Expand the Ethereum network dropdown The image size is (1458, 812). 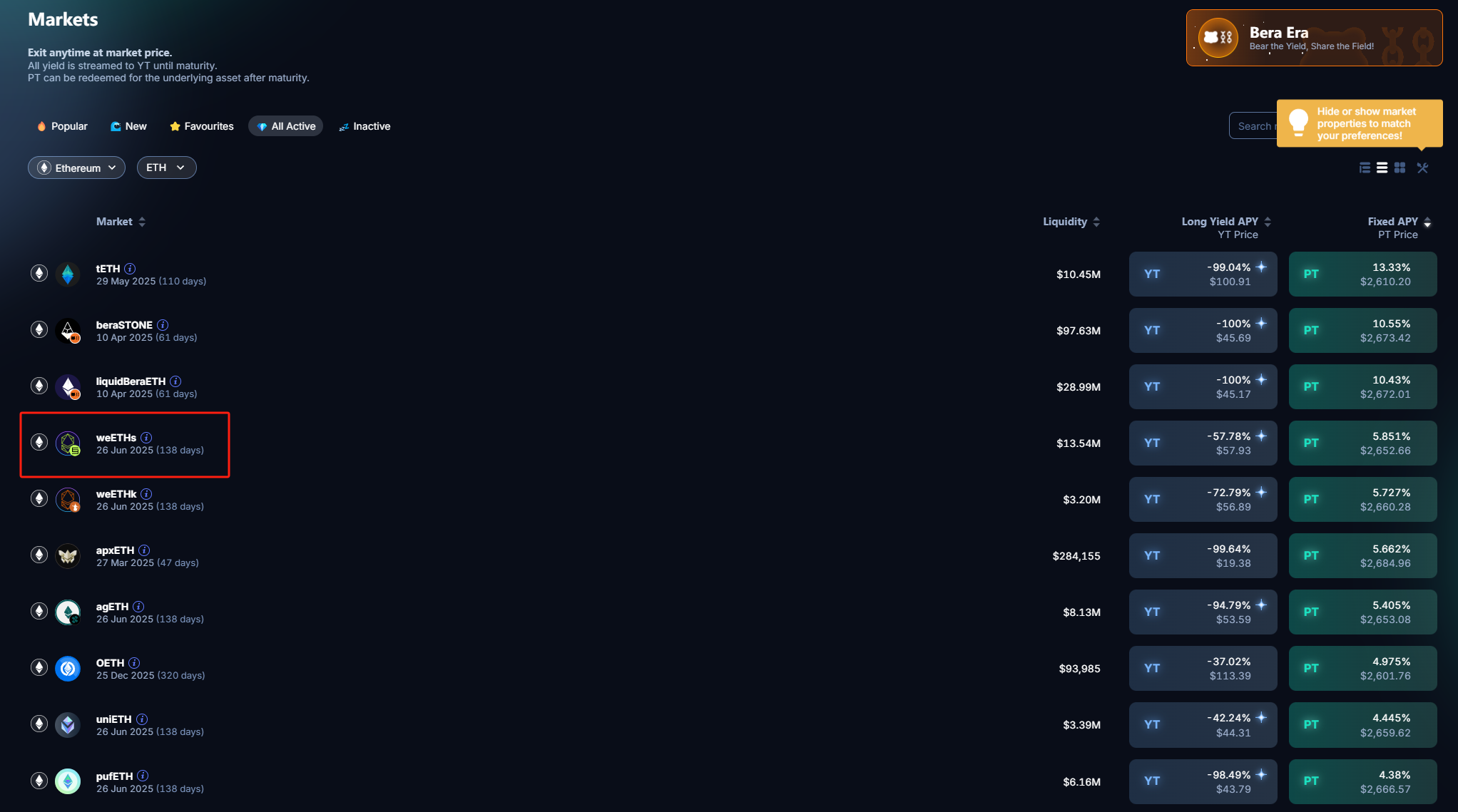point(77,166)
